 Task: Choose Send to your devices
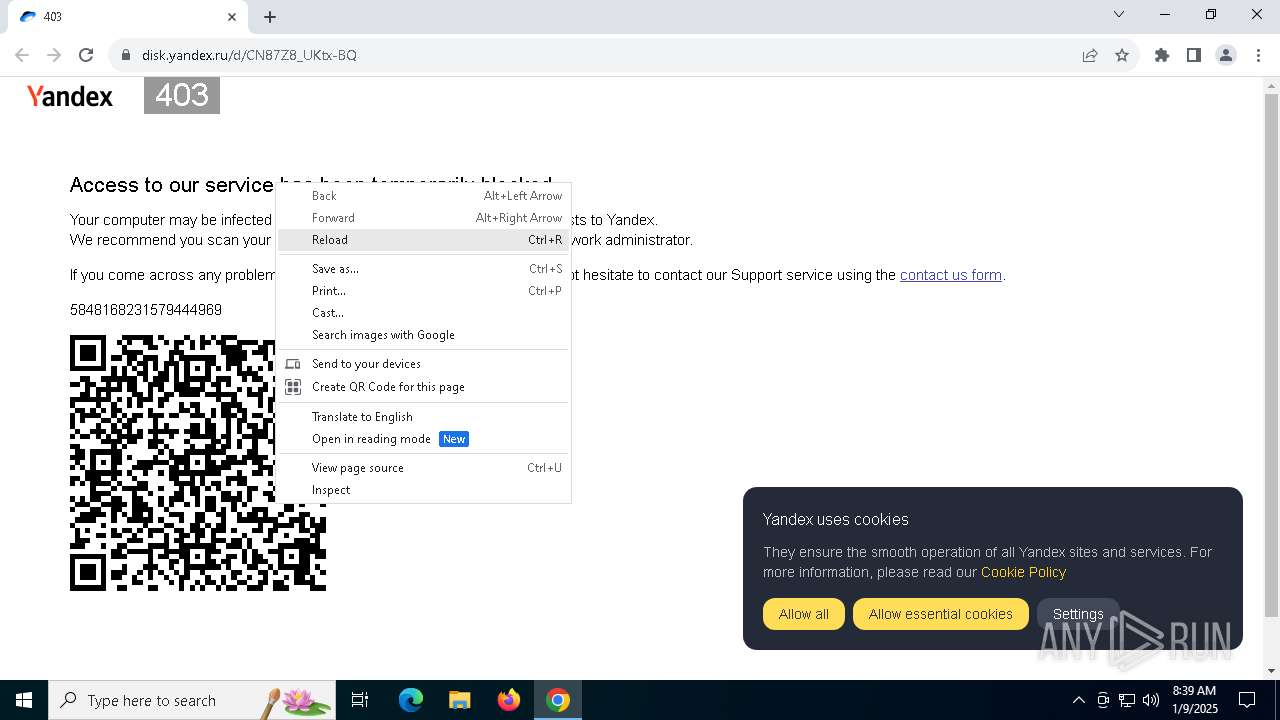coord(423,364)
